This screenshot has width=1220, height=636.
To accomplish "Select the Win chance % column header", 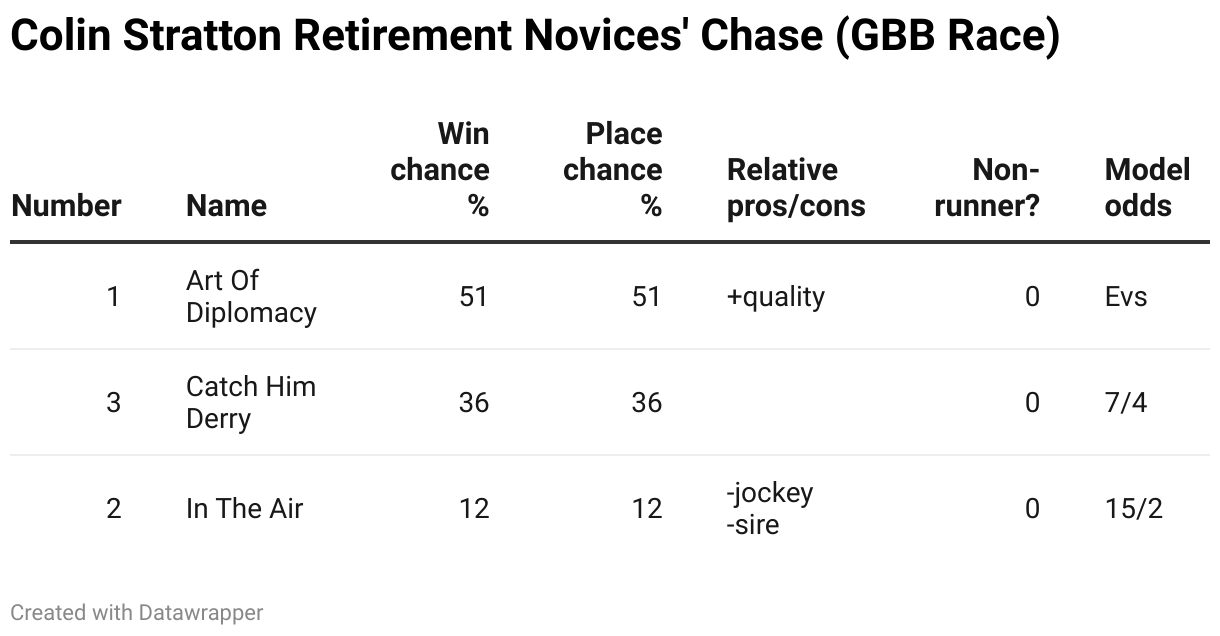I will pyautogui.click(x=440, y=170).
